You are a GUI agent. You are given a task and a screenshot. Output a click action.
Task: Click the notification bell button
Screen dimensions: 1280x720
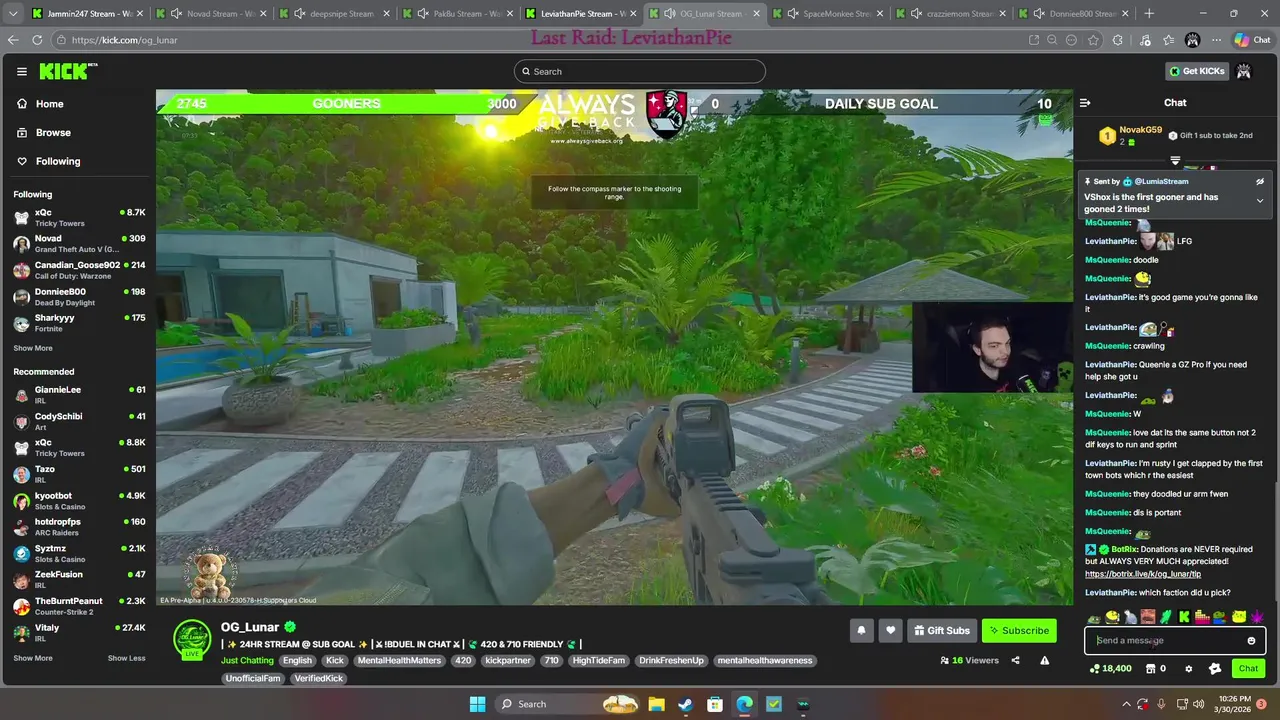861,631
